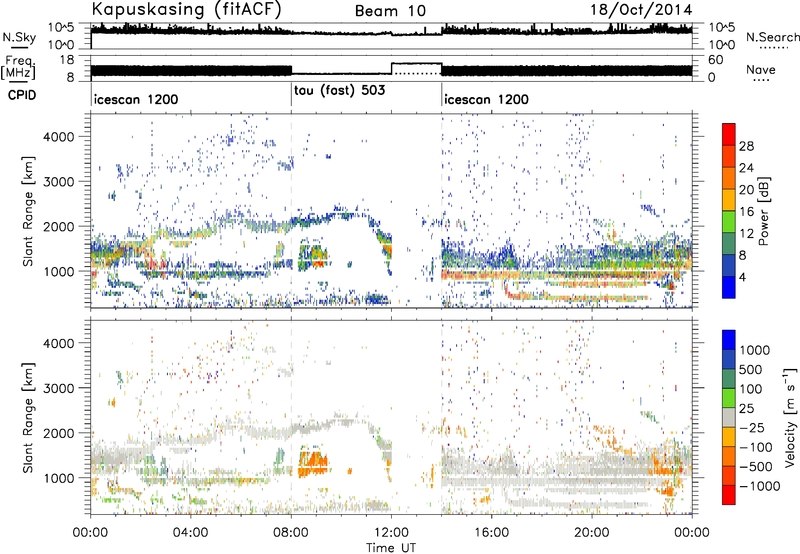
Task: Click the date '18/Oct/2014'
Action: tap(641, 10)
